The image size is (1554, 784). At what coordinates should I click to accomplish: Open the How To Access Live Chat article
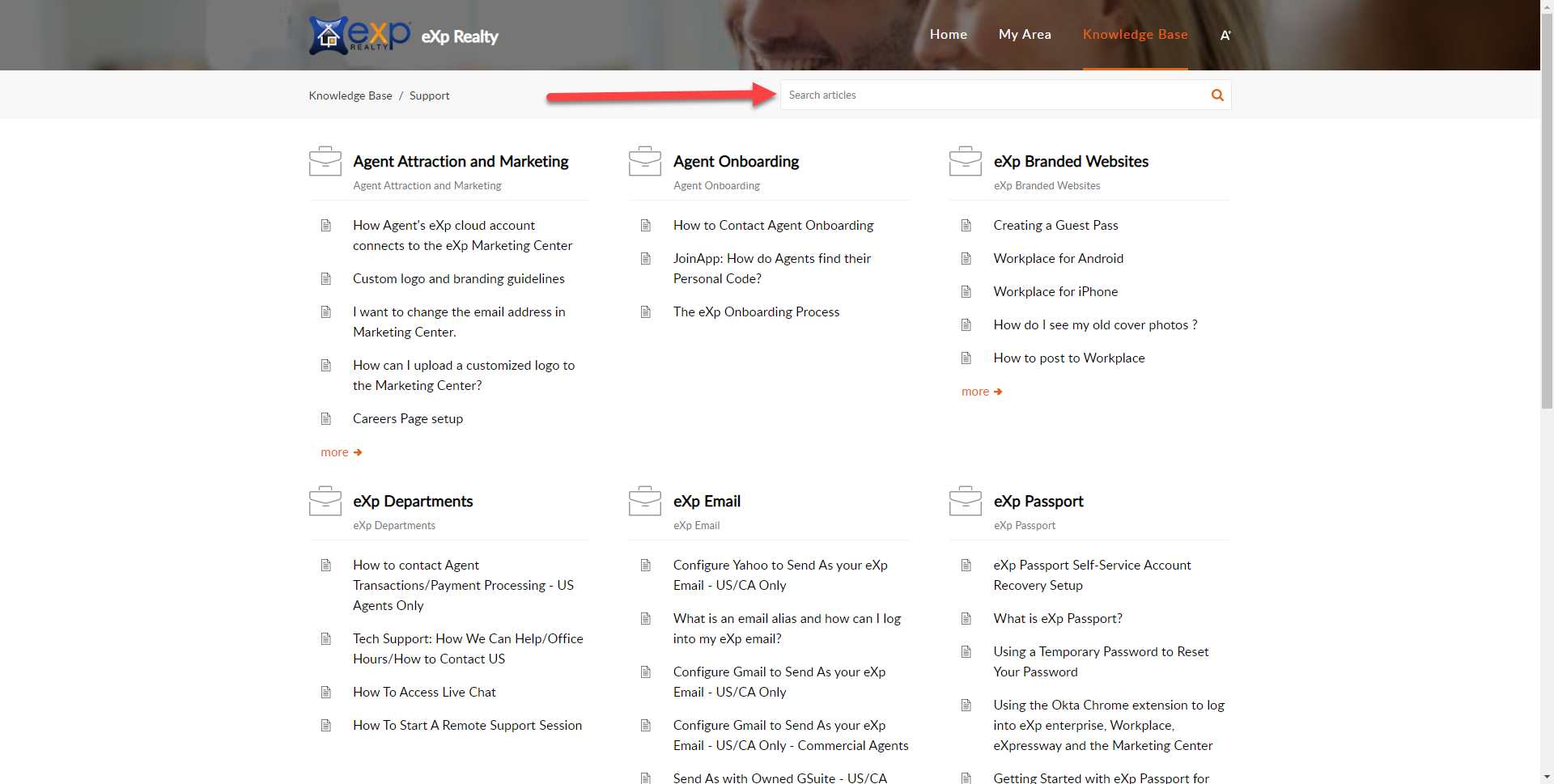(x=424, y=692)
